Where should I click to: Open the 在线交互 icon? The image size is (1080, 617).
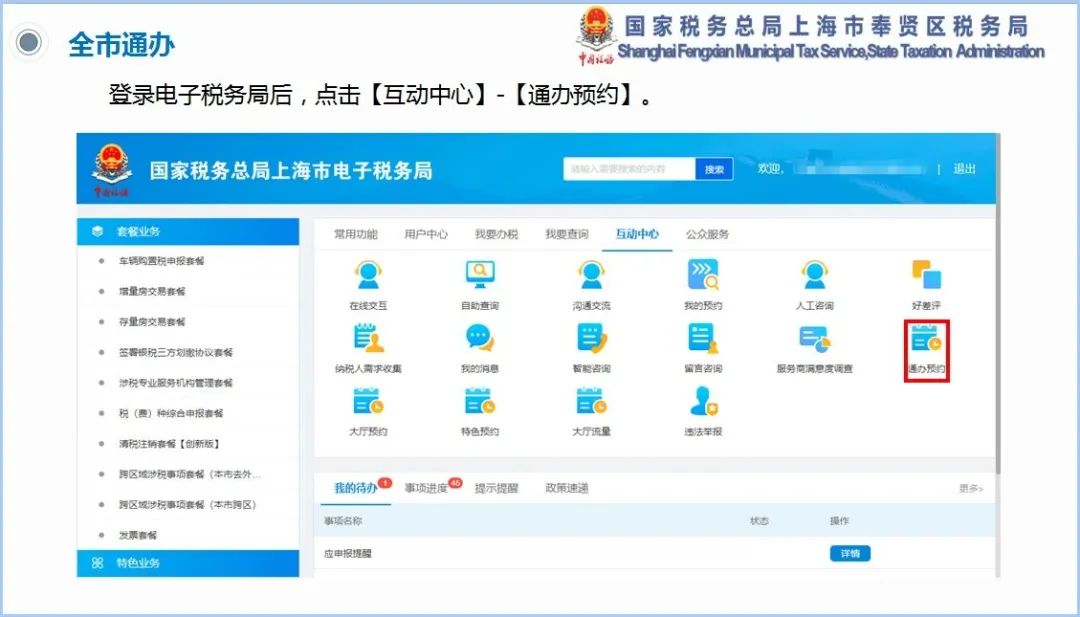(368, 275)
